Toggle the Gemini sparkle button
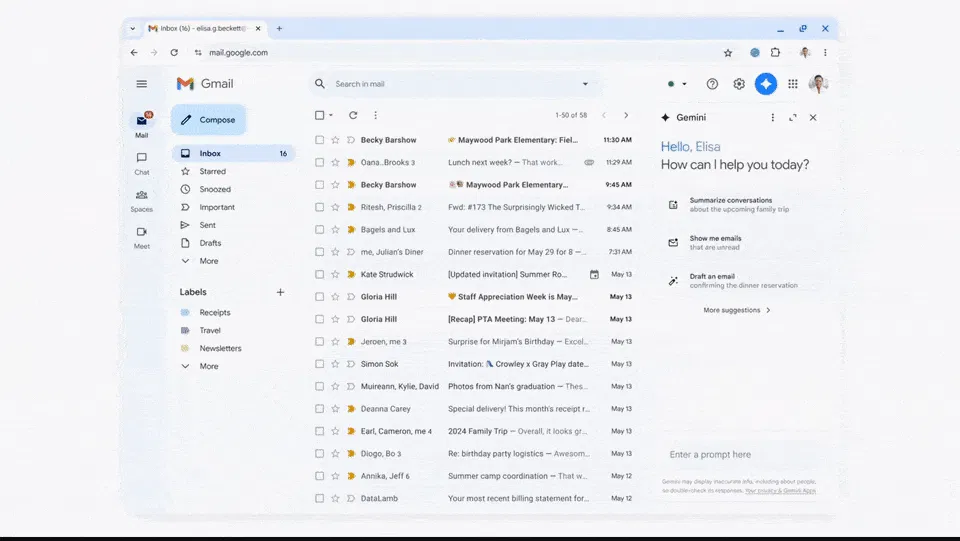 765,84
